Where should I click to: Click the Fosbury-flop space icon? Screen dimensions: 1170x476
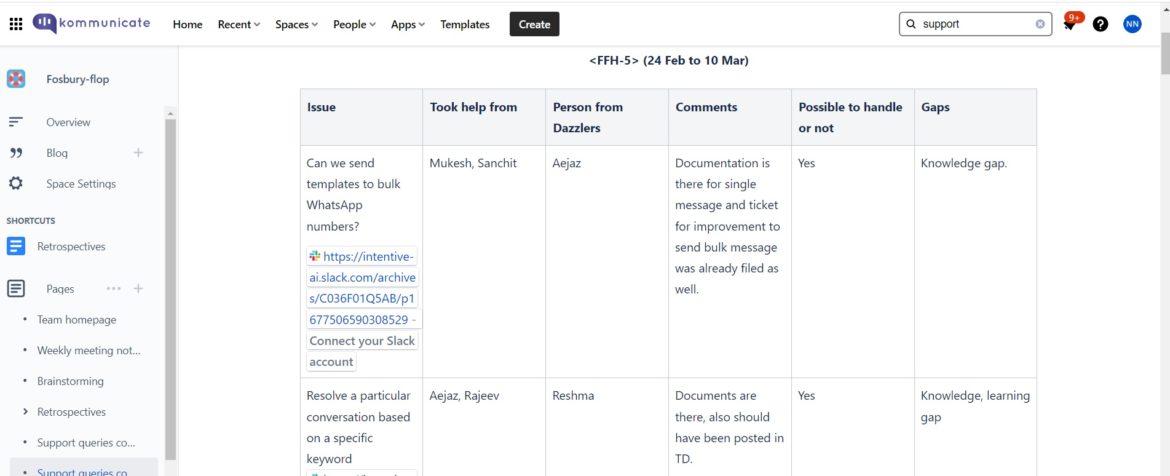point(16,79)
